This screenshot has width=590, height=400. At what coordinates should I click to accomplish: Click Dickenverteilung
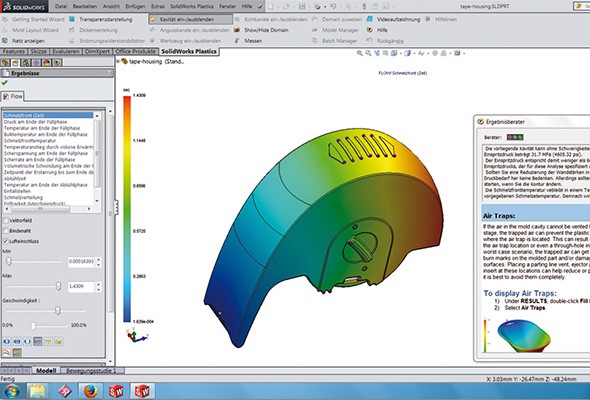pyautogui.click(x=93, y=30)
